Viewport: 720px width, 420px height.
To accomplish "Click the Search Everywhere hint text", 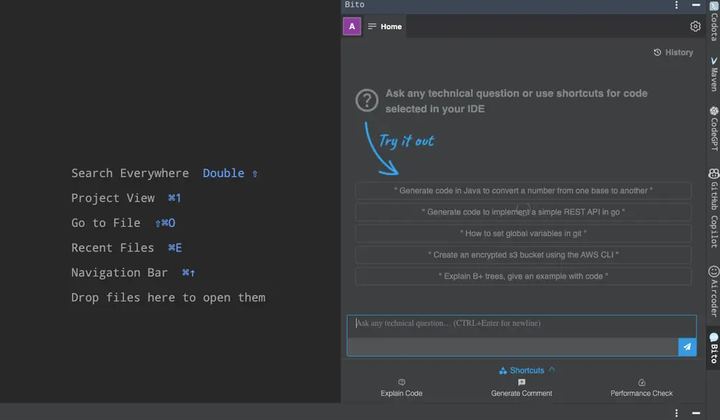I will 130,174.
